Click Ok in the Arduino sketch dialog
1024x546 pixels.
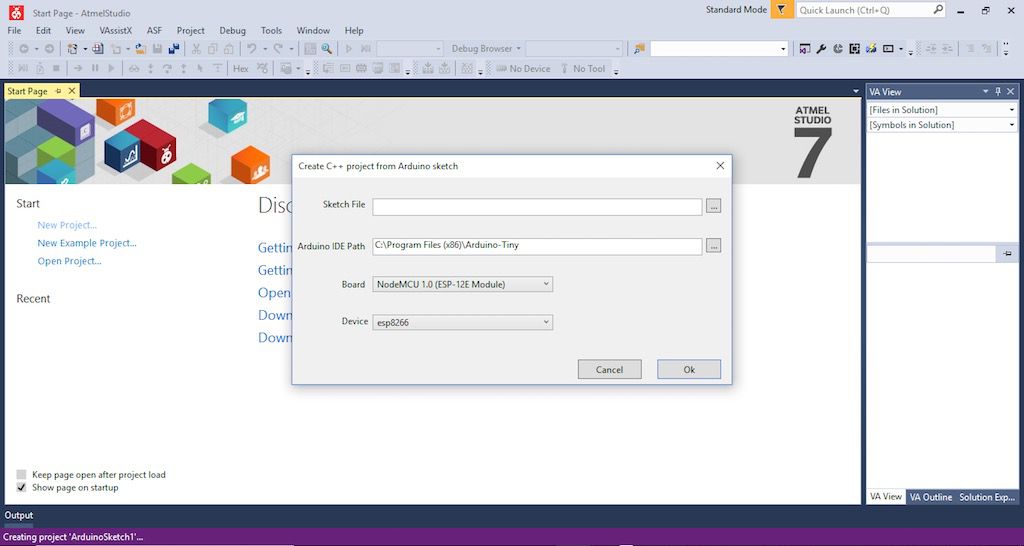click(689, 370)
